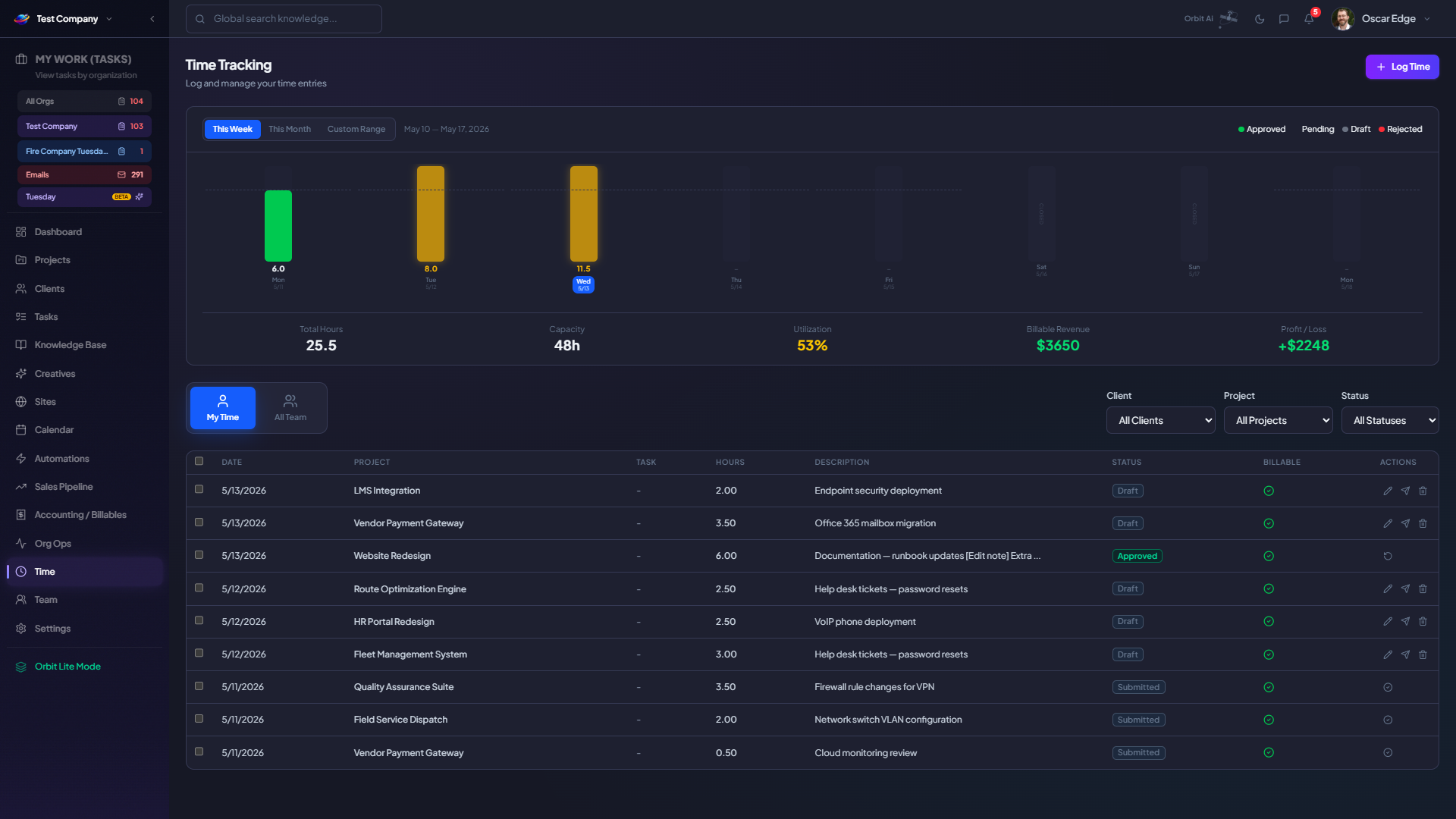The image size is (1456, 819).
Task: Open Knowledge Base section
Action: click(84, 345)
